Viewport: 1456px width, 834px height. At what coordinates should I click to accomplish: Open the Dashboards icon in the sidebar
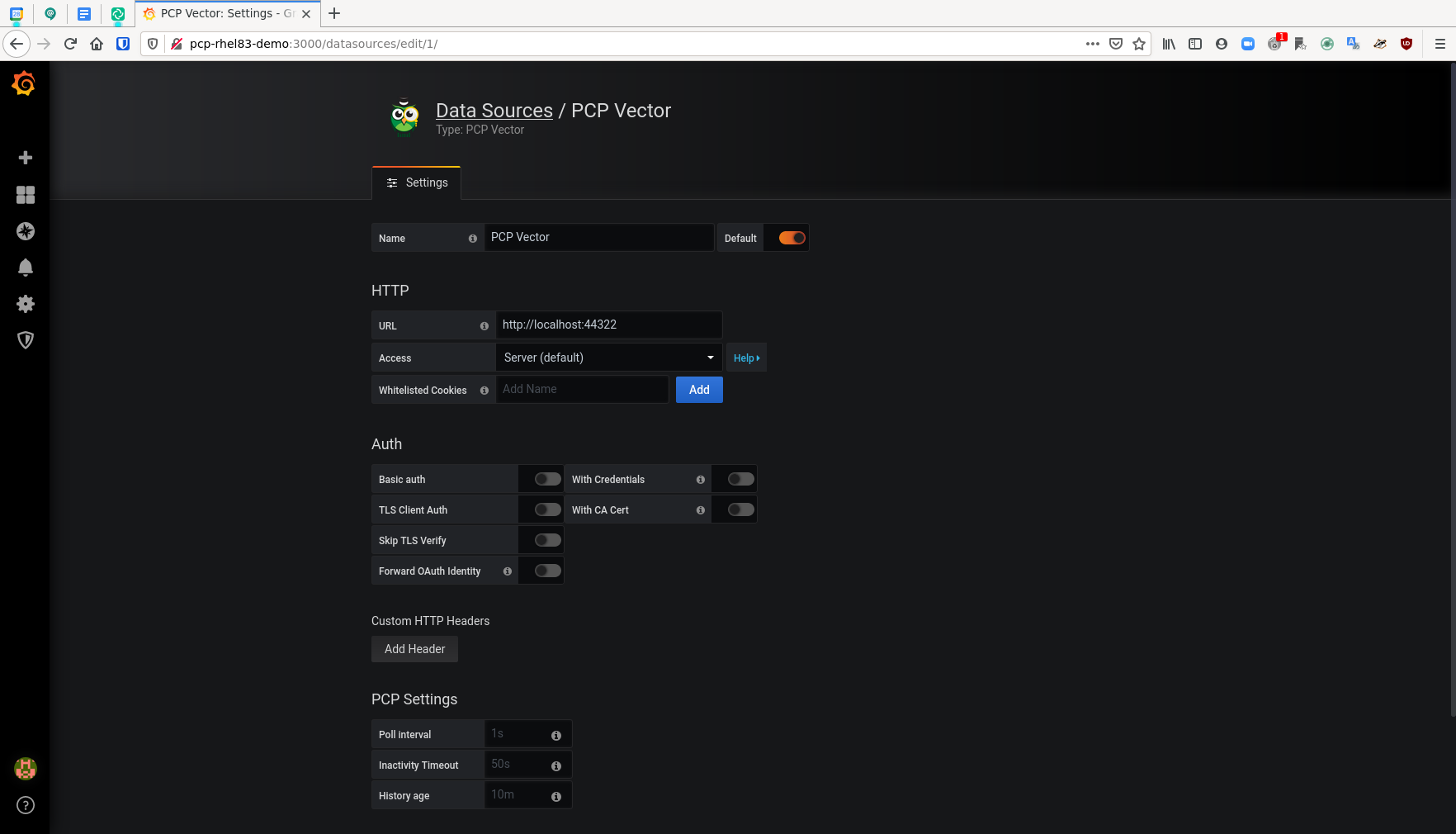[25, 195]
